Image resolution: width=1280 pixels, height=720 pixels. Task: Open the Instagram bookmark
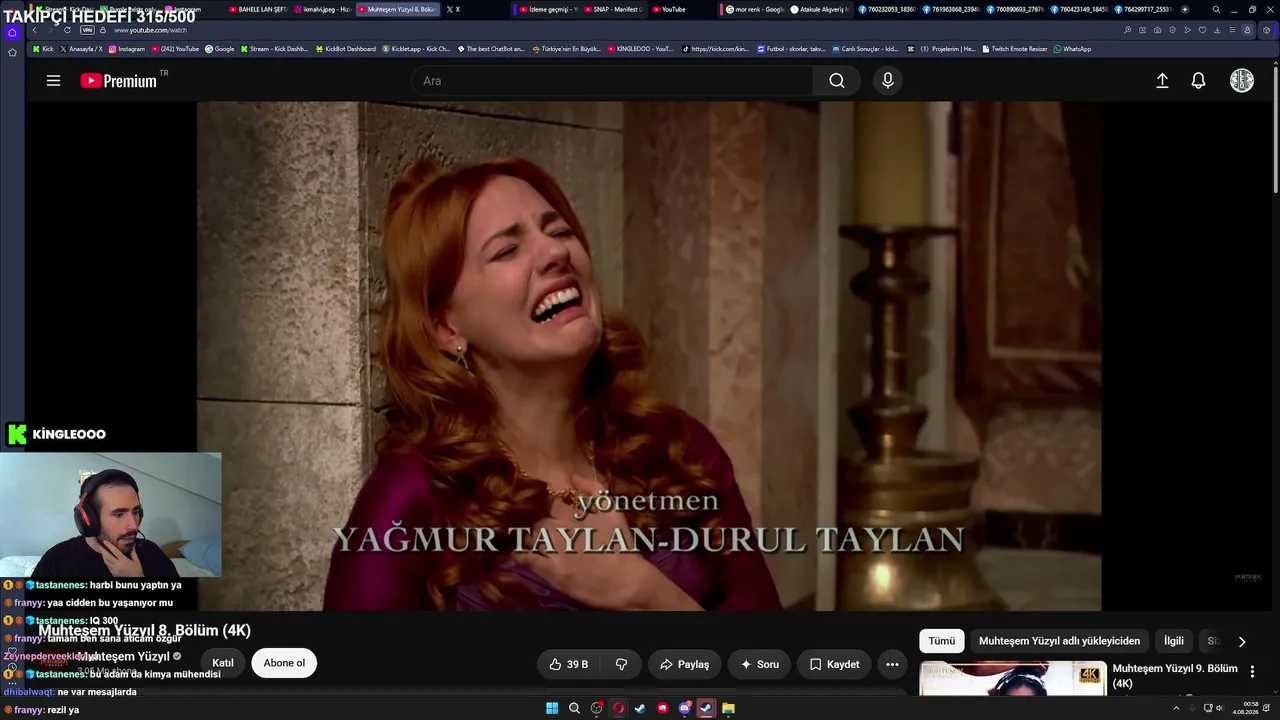pos(127,49)
